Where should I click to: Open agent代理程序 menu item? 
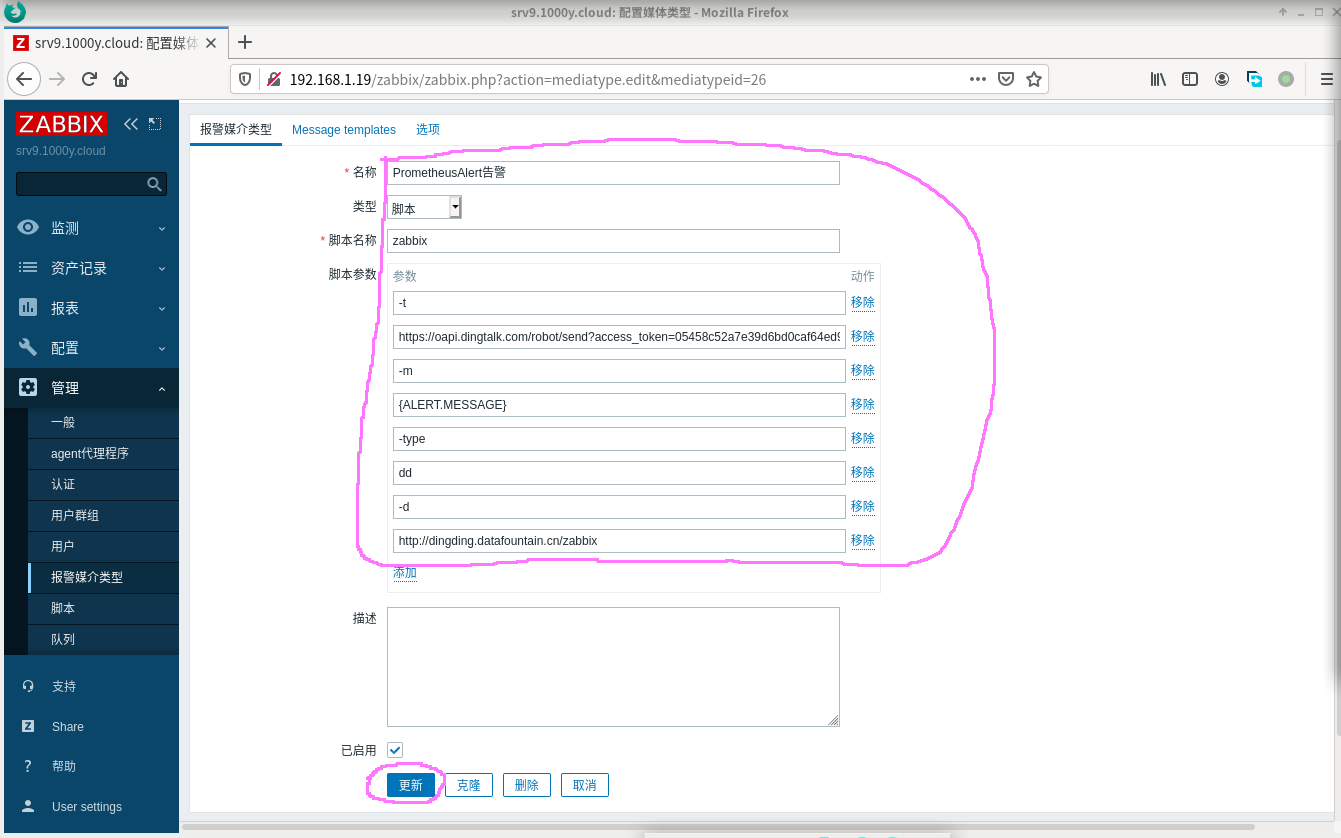pos(103,454)
